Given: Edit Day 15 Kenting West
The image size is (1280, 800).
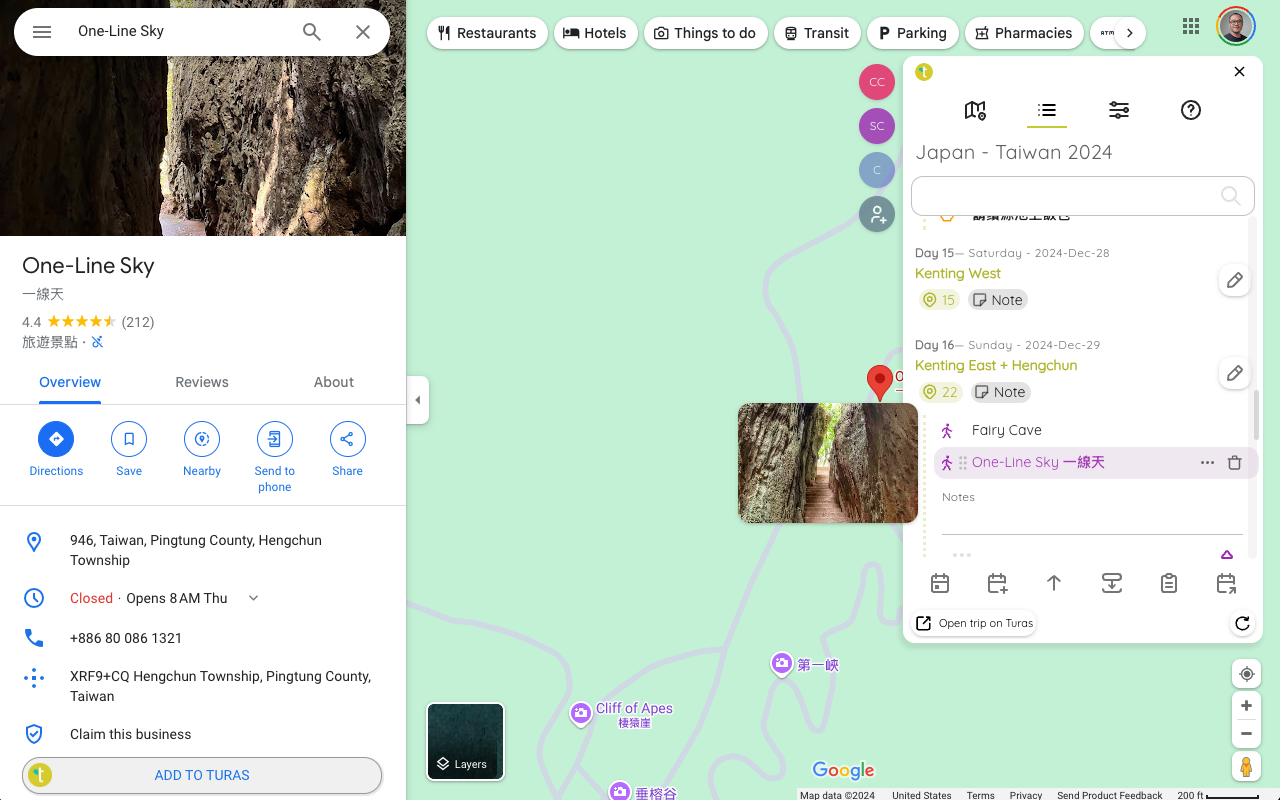Looking at the screenshot, I should point(1235,281).
